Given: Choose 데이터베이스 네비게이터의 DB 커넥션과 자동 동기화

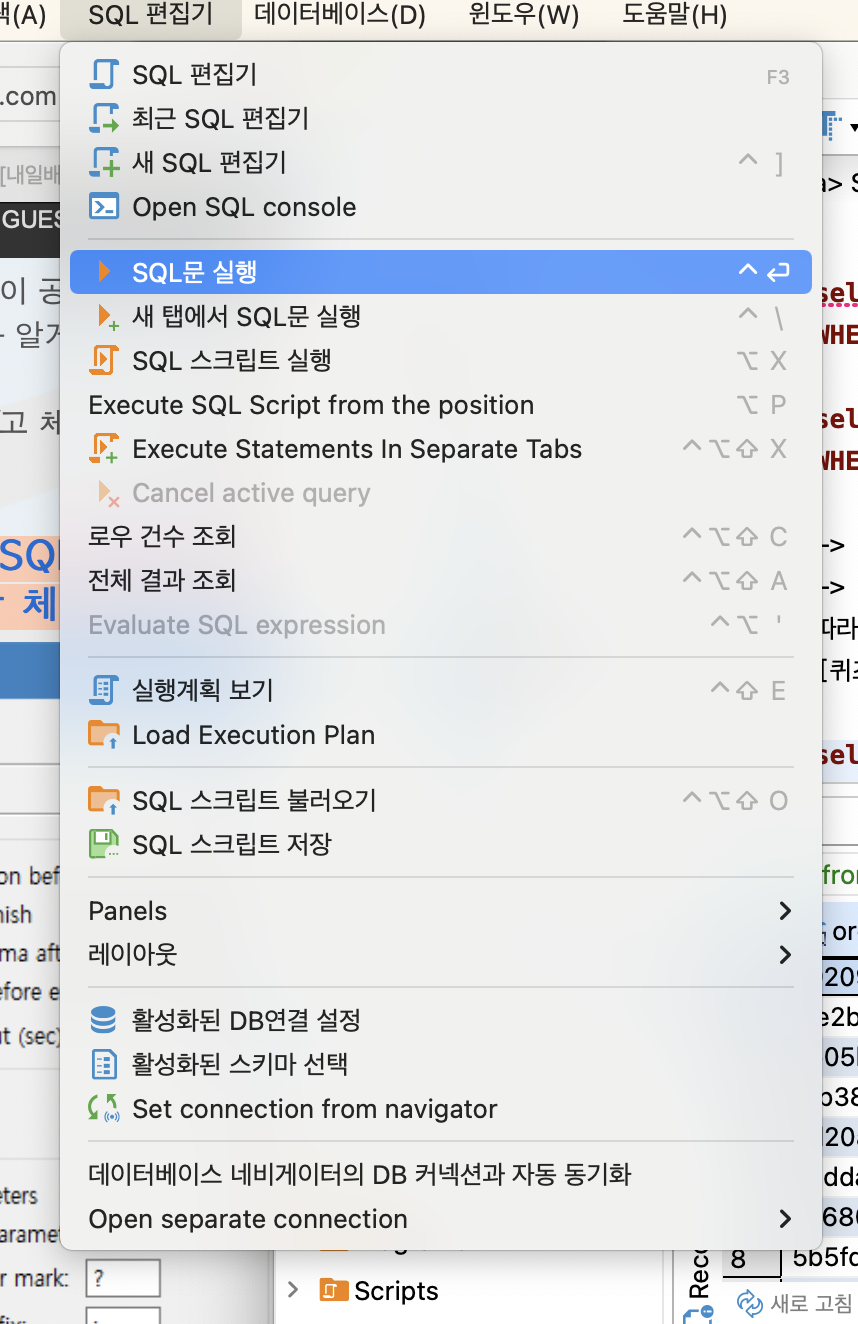Looking at the screenshot, I should [x=440, y=1174].
